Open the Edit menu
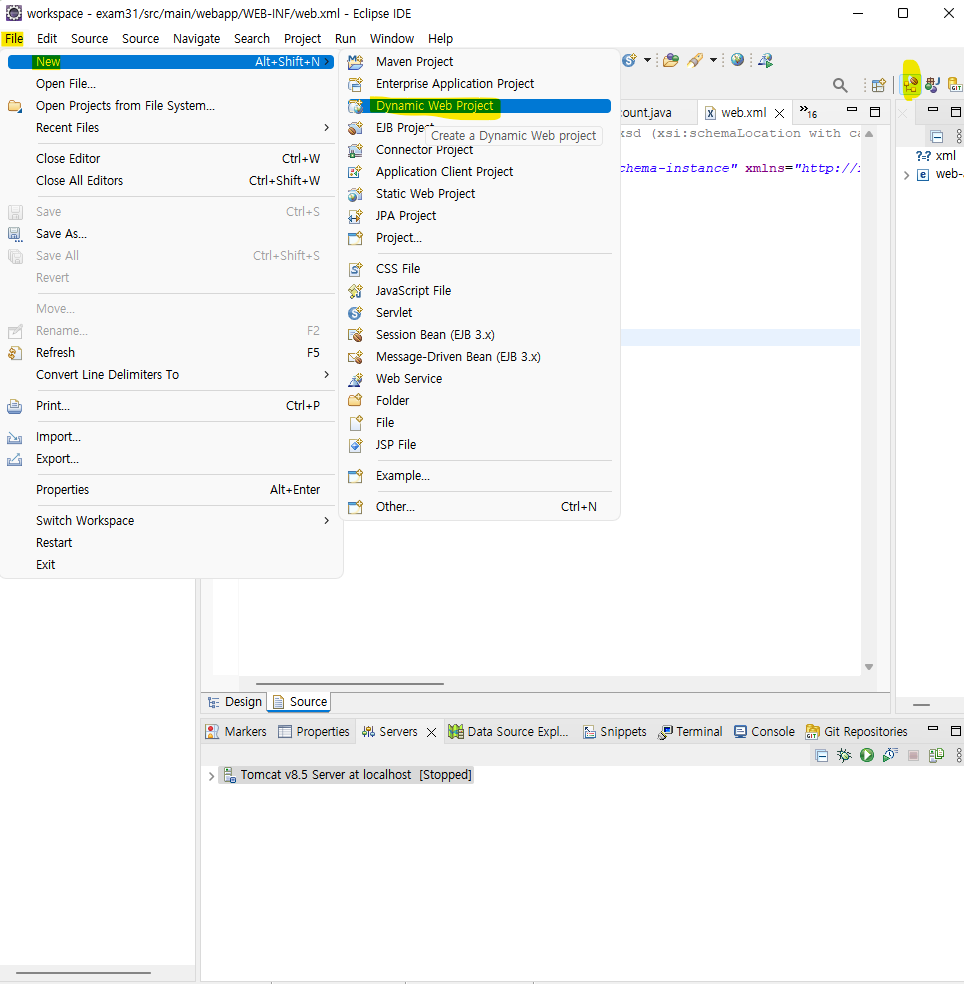The width and height of the screenshot is (964, 984). (47, 38)
